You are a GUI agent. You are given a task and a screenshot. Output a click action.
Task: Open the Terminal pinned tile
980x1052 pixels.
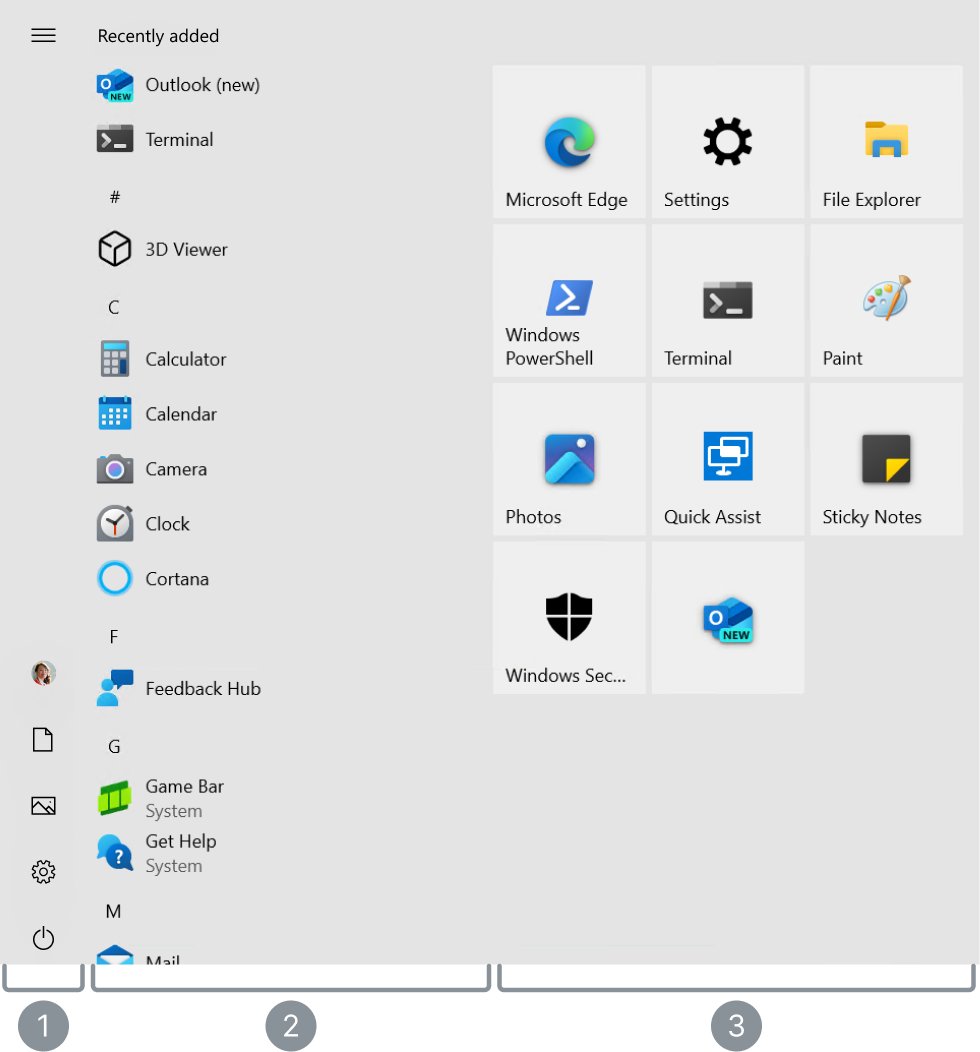point(728,301)
